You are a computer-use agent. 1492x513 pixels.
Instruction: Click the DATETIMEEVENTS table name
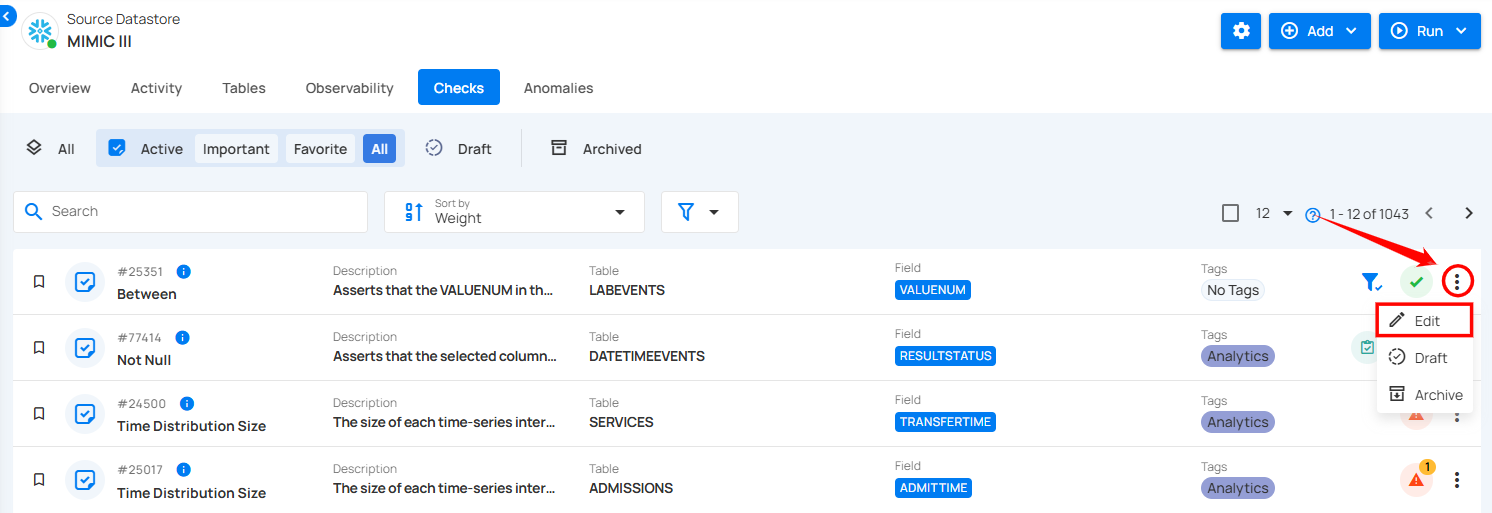tap(647, 356)
